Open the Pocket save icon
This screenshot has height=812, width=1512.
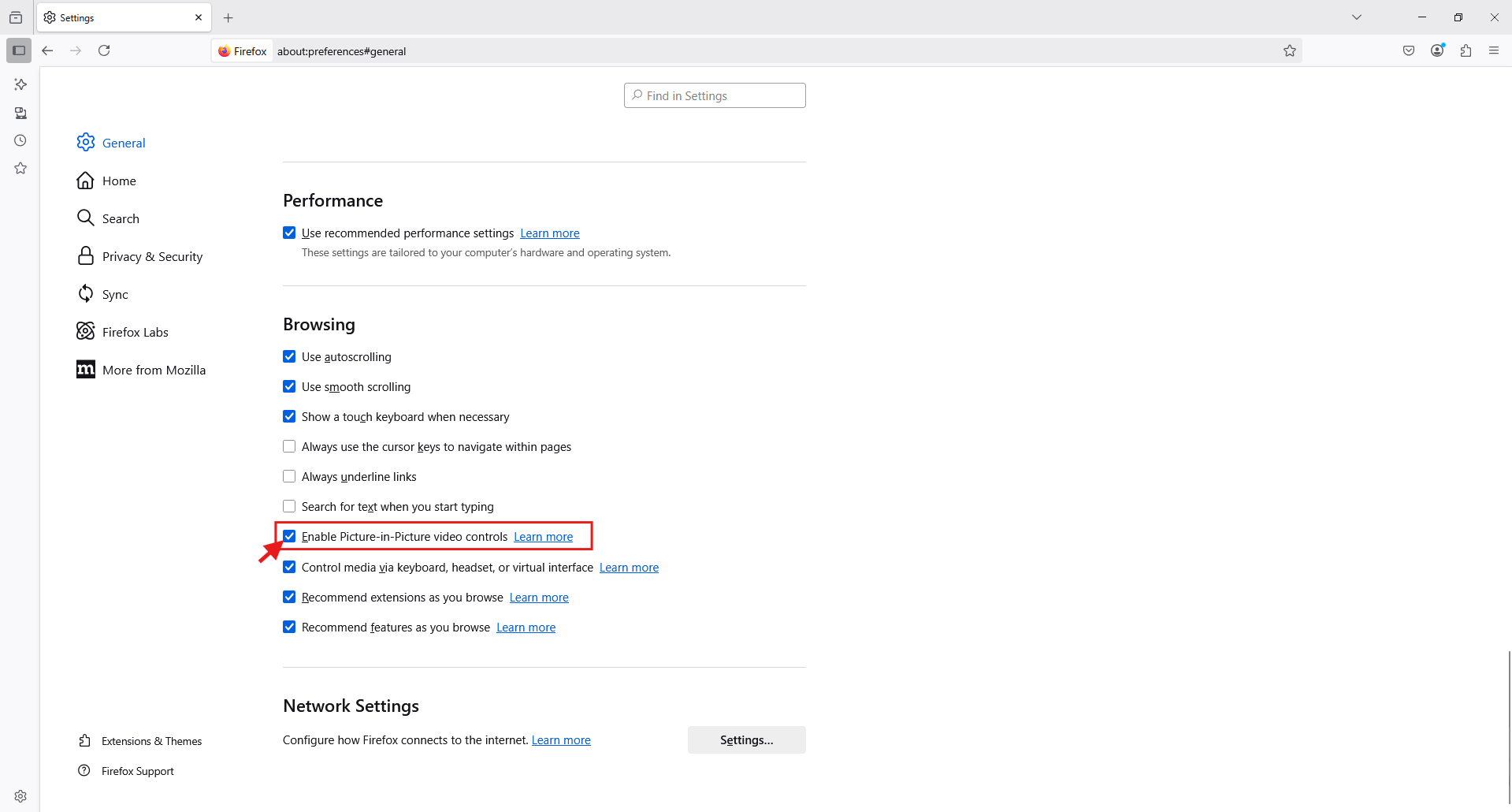pos(1409,50)
